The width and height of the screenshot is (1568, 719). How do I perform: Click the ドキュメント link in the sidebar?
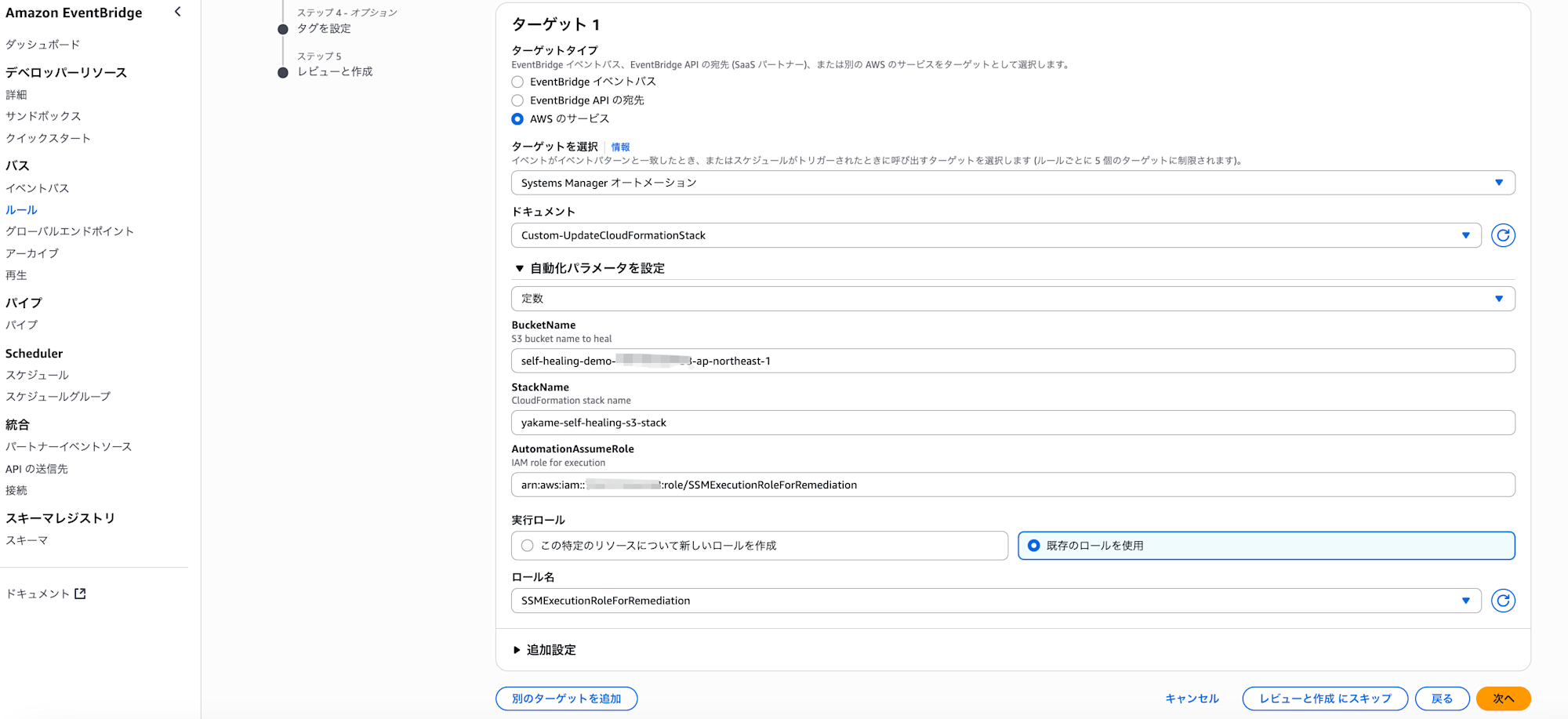pos(45,594)
